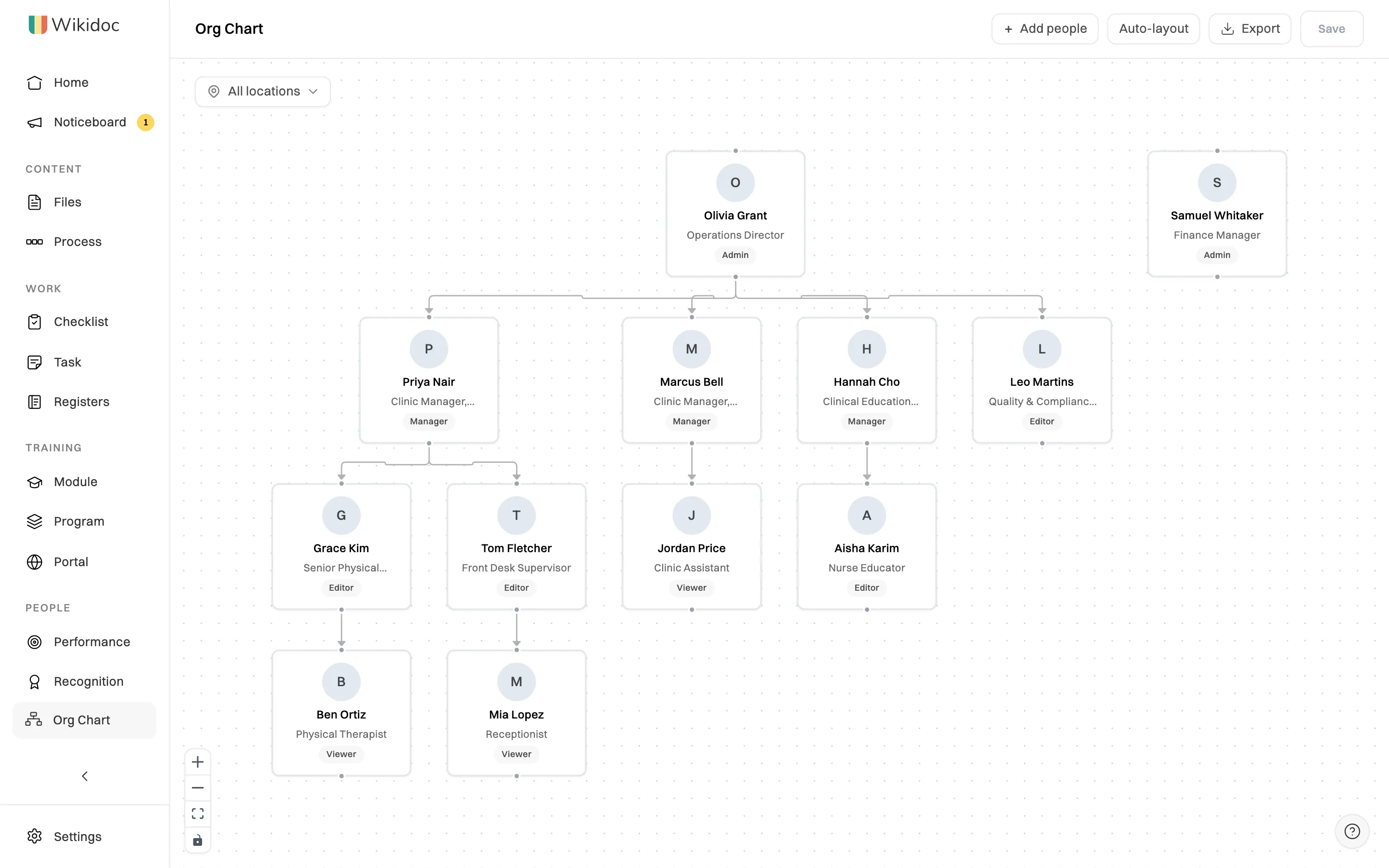Click the Program layers icon
The width and height of the screenshot is (1389, 868).
(34, 521)
